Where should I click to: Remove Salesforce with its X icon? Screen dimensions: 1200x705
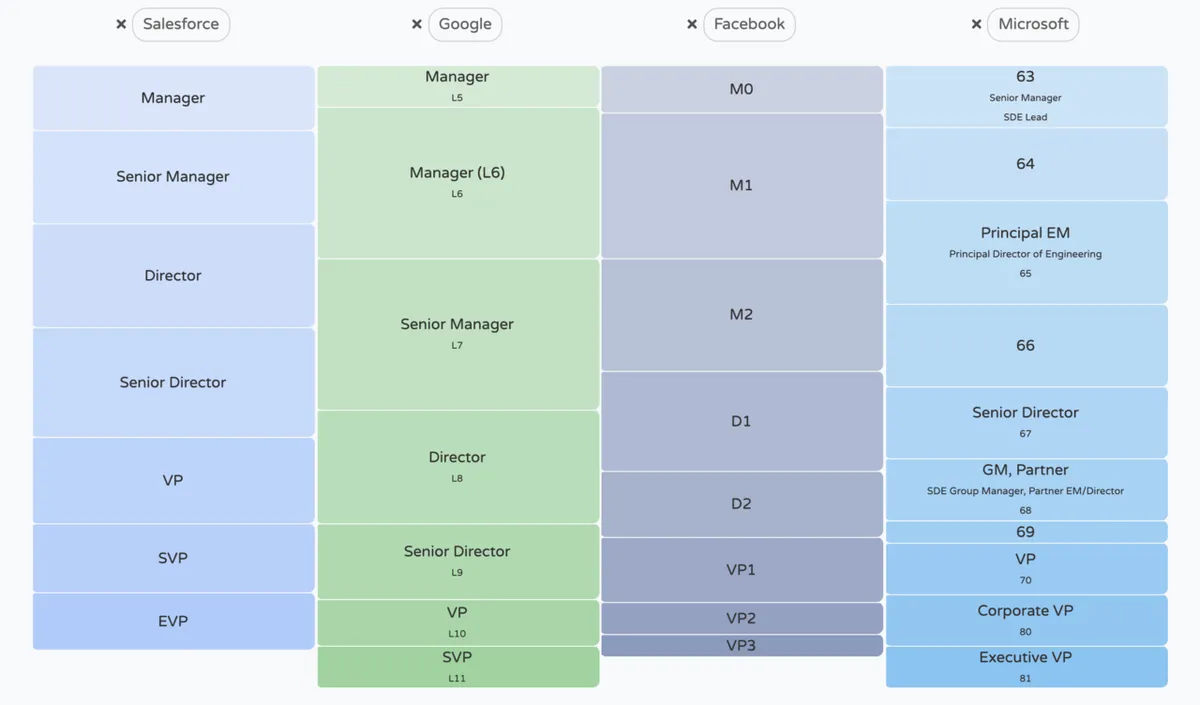click(121, 24)
